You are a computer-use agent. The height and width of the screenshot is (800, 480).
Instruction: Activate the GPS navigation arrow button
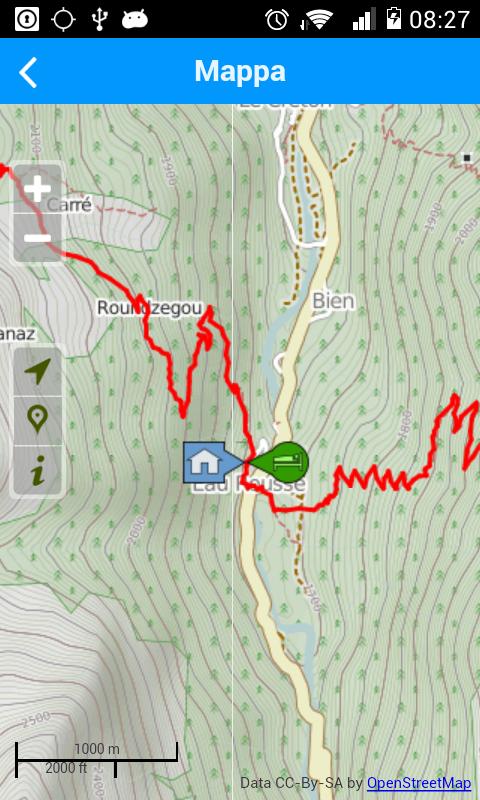point(38,372)
